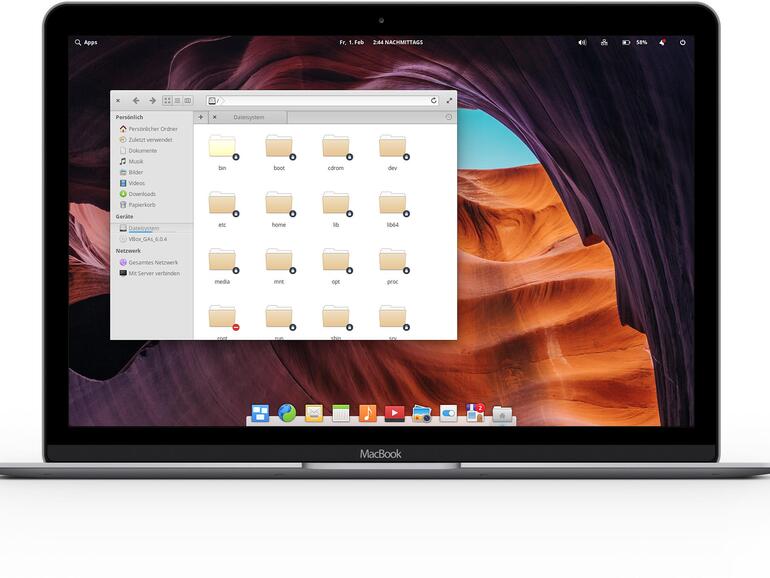Launch the Videos app from dock
Viewport: 770px width, 578px height.
click(394, 413)
